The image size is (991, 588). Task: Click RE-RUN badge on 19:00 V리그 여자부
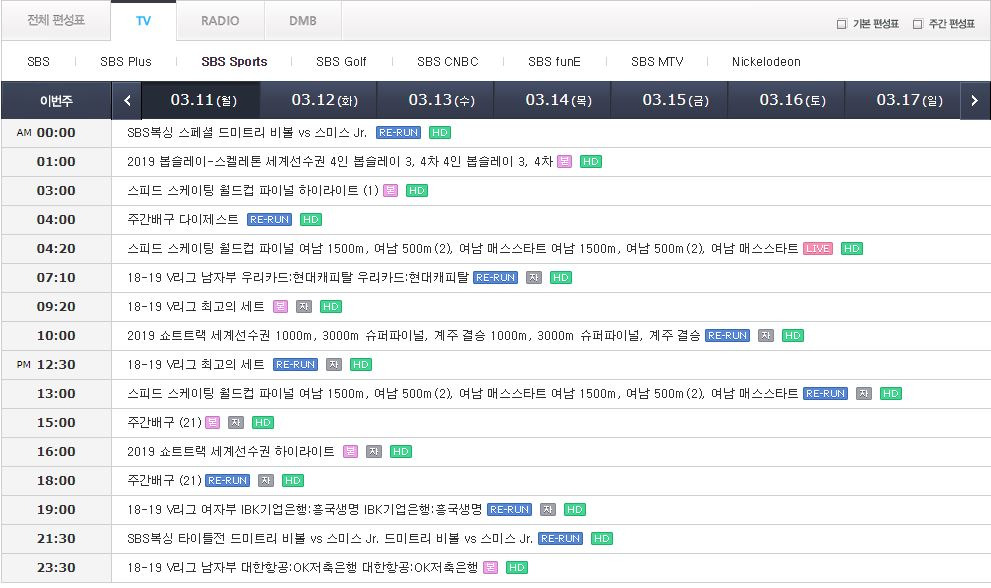pyautogui.click(x=509, y=511)
